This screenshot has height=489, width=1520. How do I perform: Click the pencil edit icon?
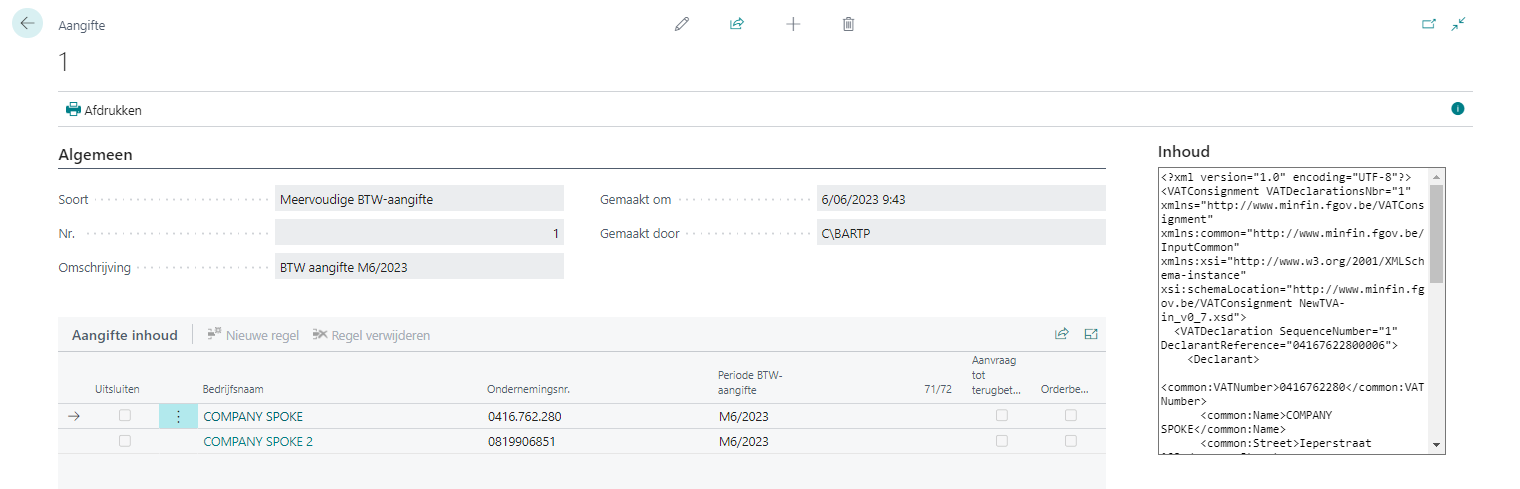682,24
